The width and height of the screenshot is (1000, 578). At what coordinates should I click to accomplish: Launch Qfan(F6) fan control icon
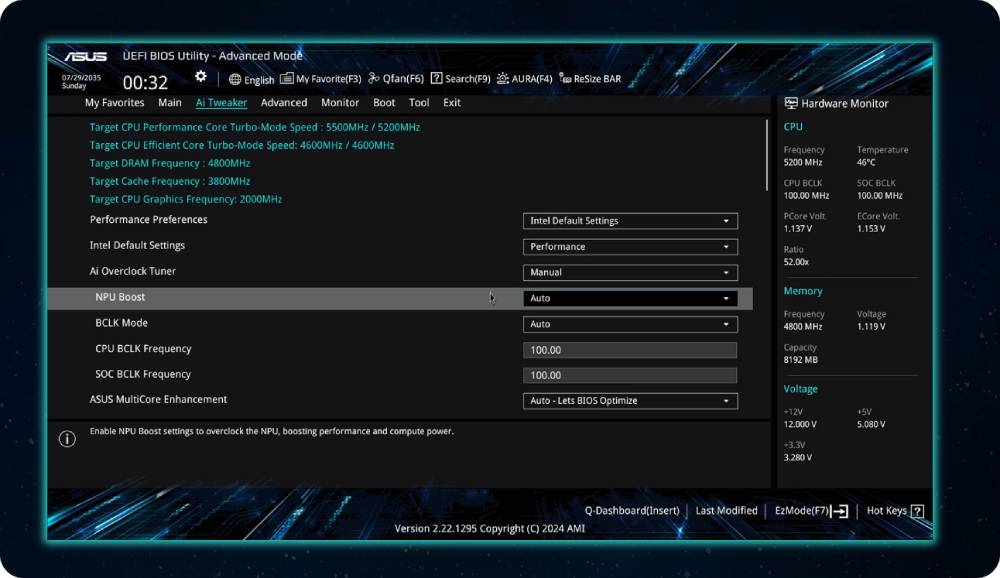click(374, 79)
